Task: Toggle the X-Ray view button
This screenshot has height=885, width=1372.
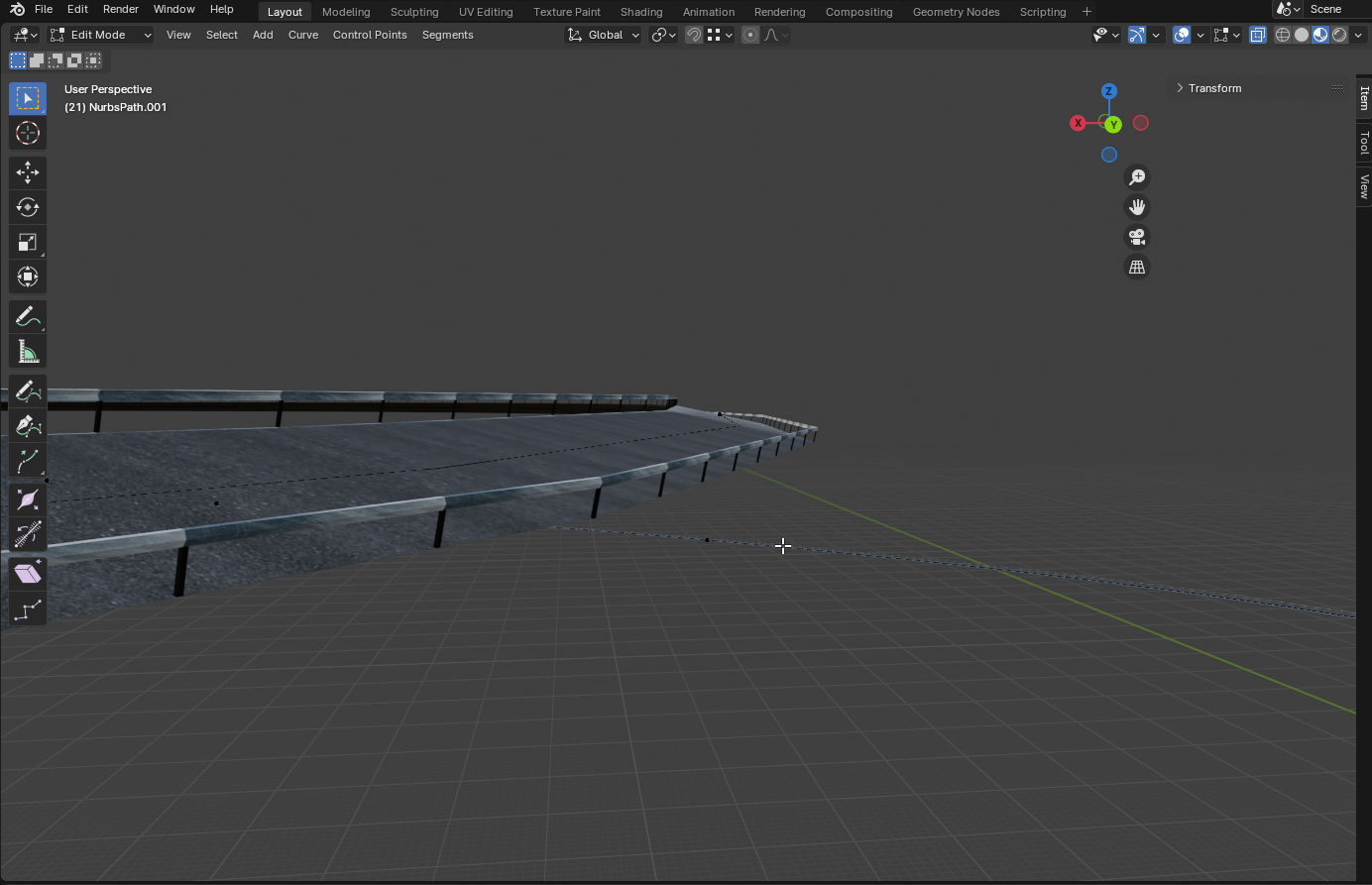Action: 1258,35
